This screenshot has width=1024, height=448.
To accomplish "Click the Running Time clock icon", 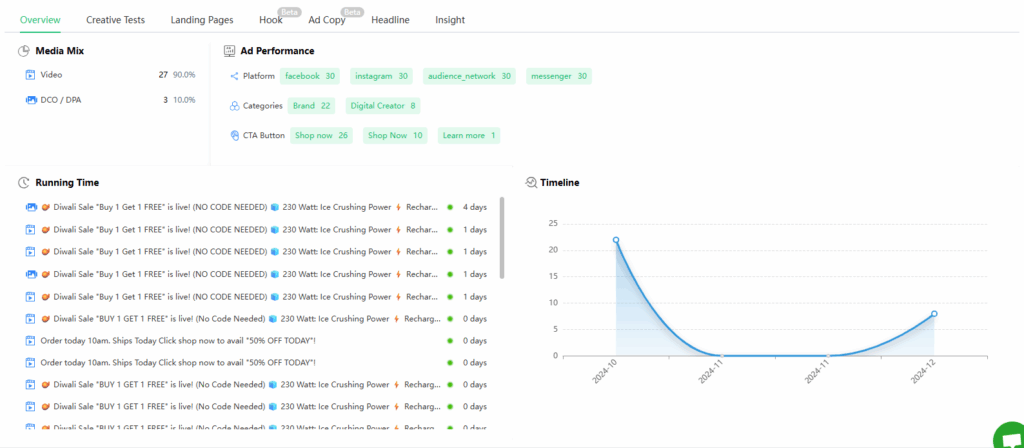I will pyautogui.click(x=24, y=183).
